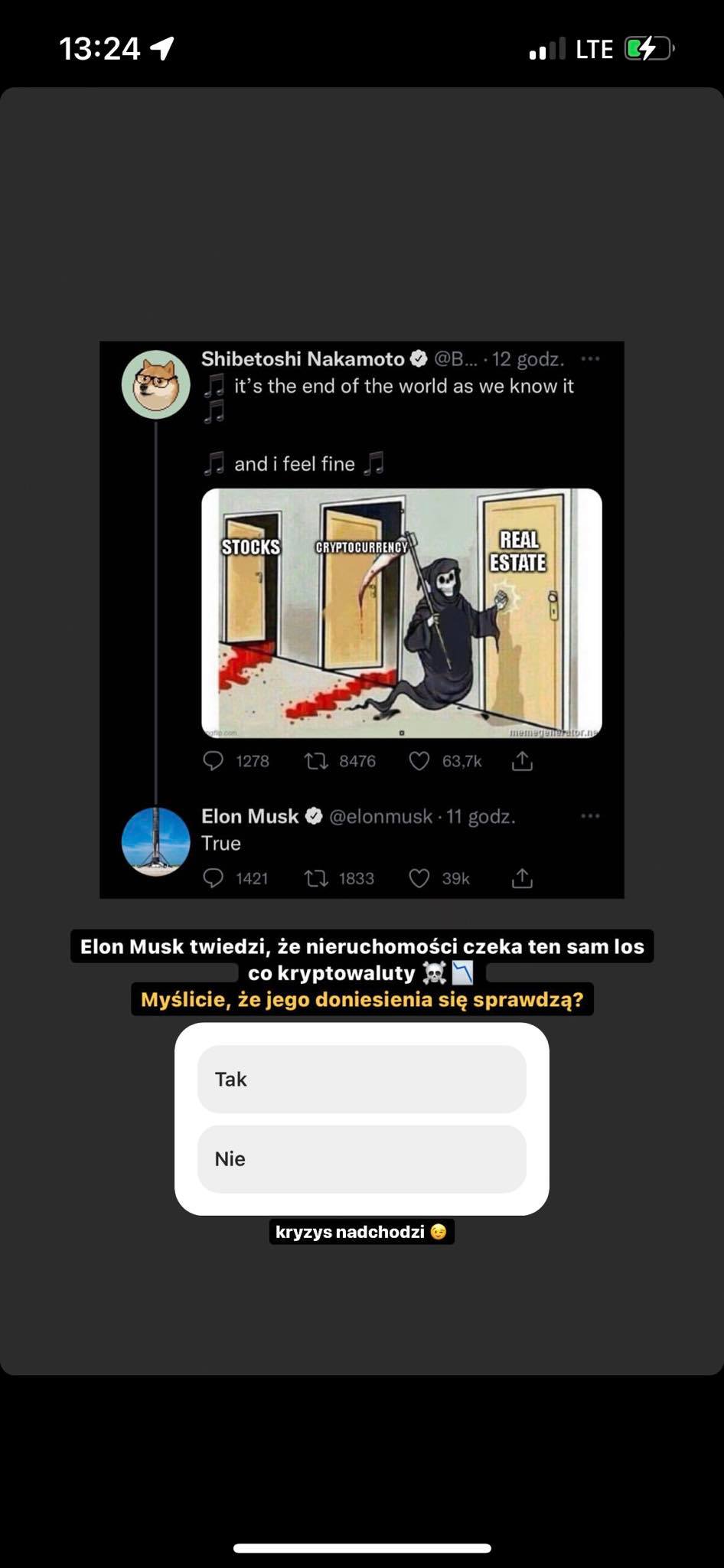The height and width of the screenshot is (1568, 724).
Task: Open Shibetoshi Nakamoto's doge avatar
Action: 156,384
